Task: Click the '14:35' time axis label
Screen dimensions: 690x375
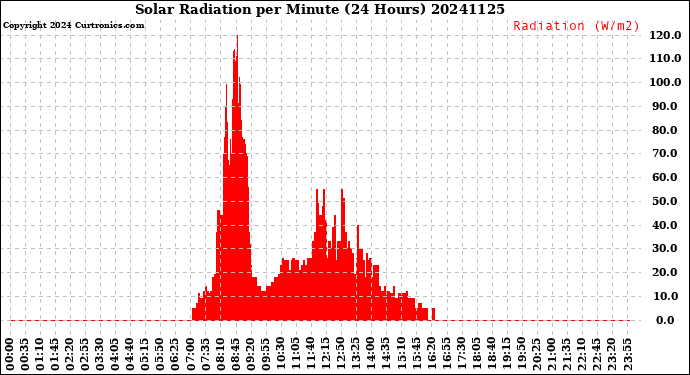Action: pyautogui.click(x=386, y=355)
